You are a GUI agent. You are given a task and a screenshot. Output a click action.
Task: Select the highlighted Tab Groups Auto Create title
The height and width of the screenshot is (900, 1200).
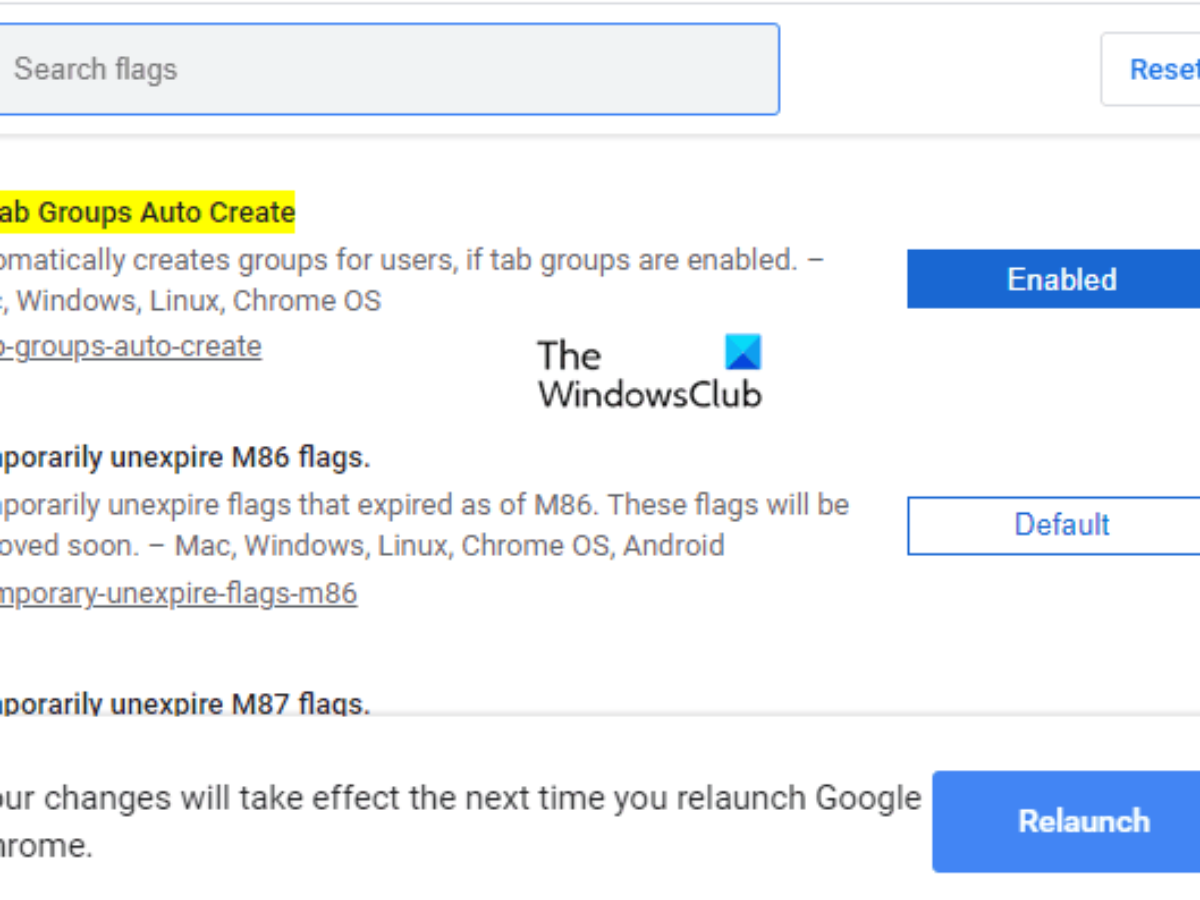click(x=146, y=212)
